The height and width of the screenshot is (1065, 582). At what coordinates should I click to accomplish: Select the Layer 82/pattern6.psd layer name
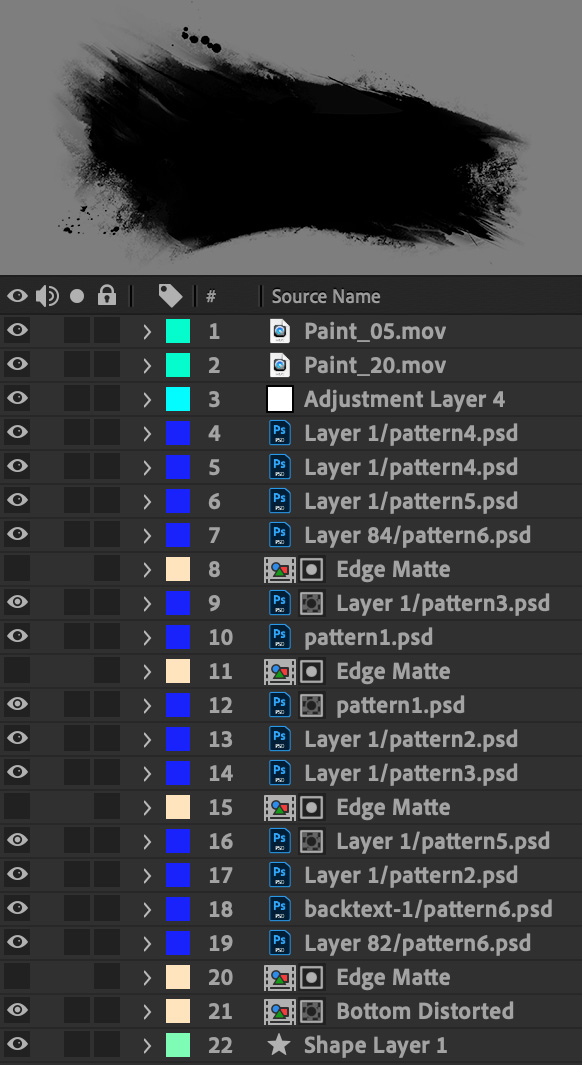(418, 943)
